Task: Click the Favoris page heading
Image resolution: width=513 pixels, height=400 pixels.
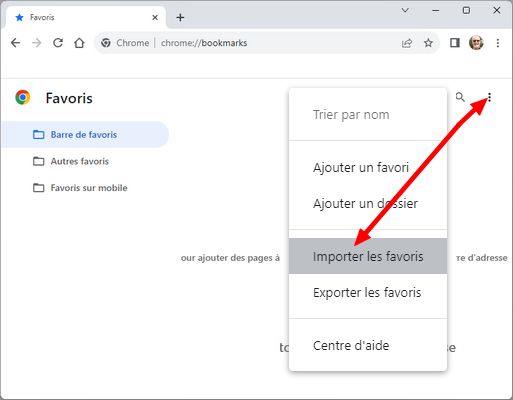Action: pos(69,98)
